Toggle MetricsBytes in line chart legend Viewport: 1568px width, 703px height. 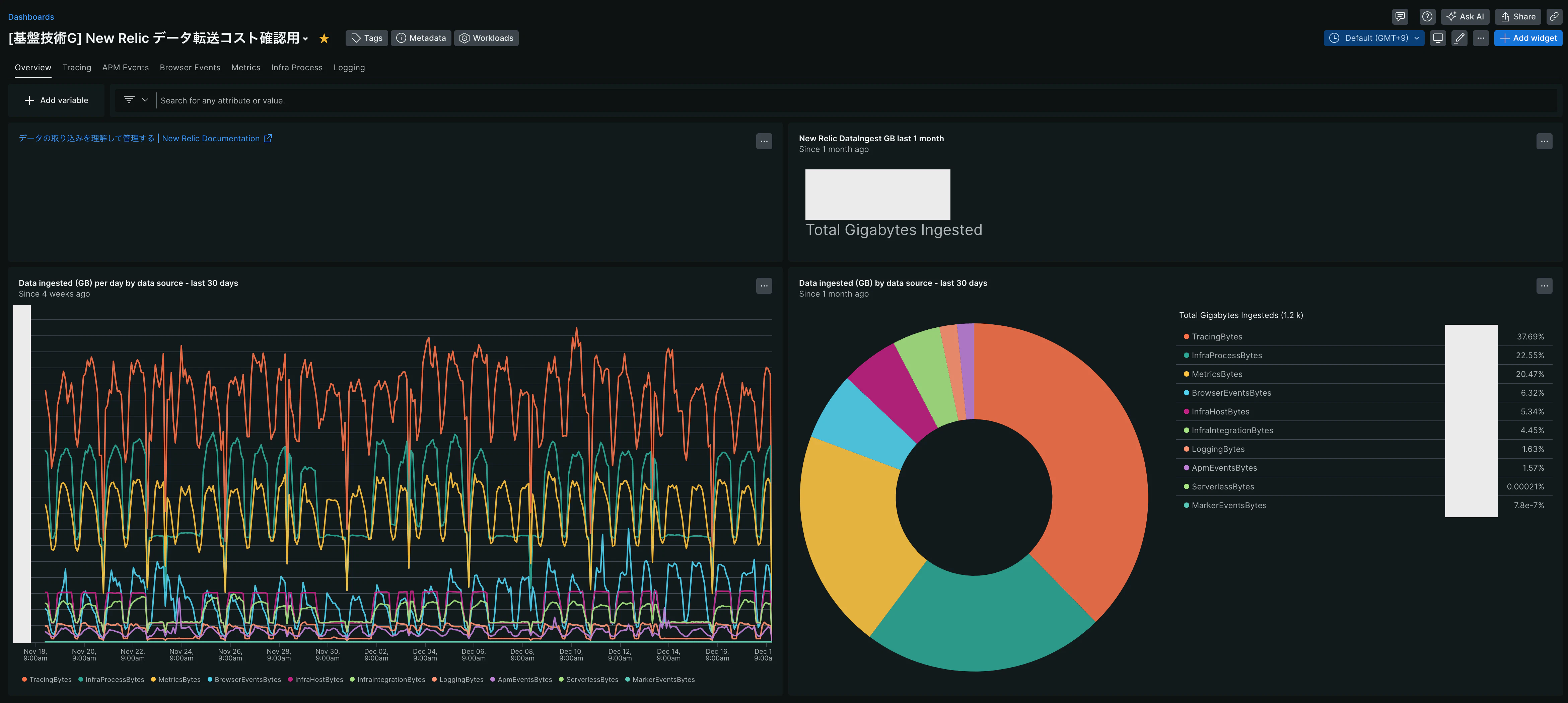tap(176, 679)
